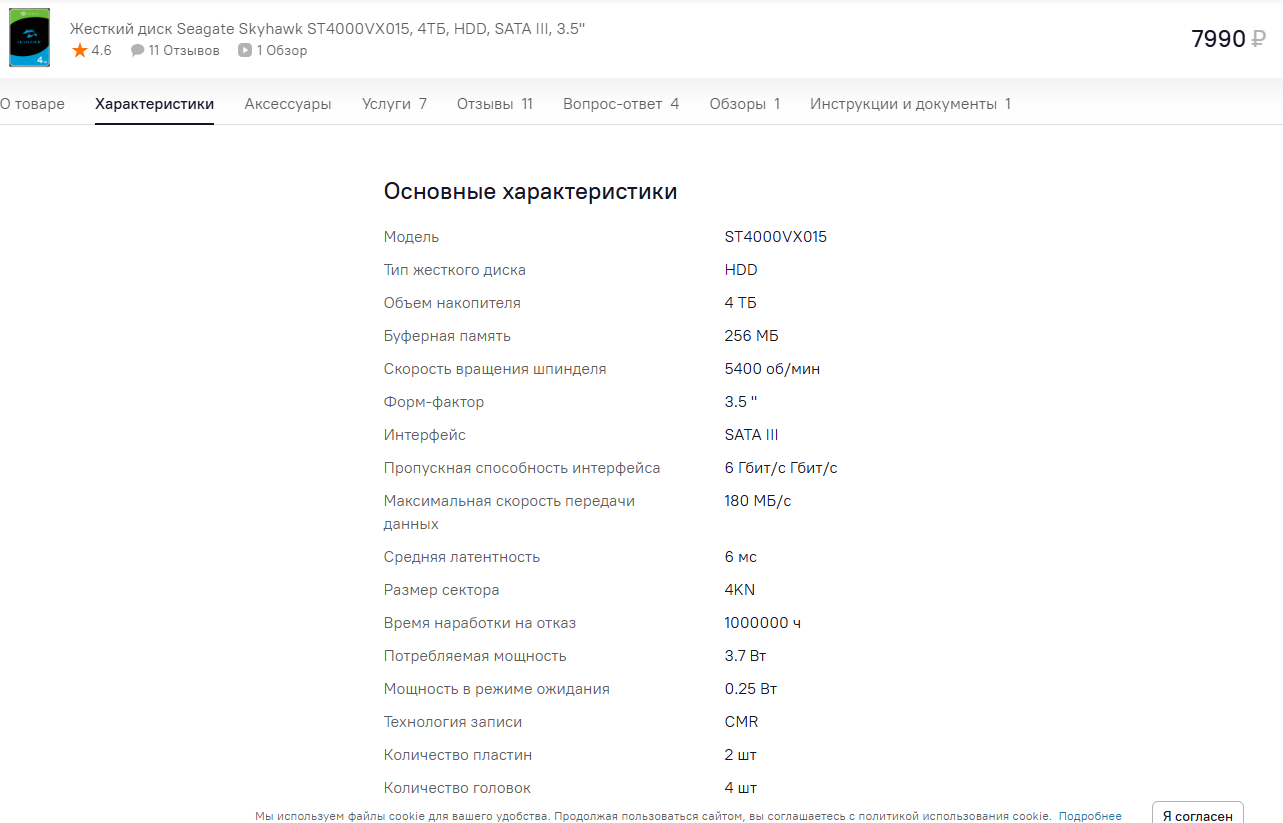The image size is (1283, 823).
Task: Click the Seagate Skyhawk product thumbnail image
Action: [x=29, y=37]
